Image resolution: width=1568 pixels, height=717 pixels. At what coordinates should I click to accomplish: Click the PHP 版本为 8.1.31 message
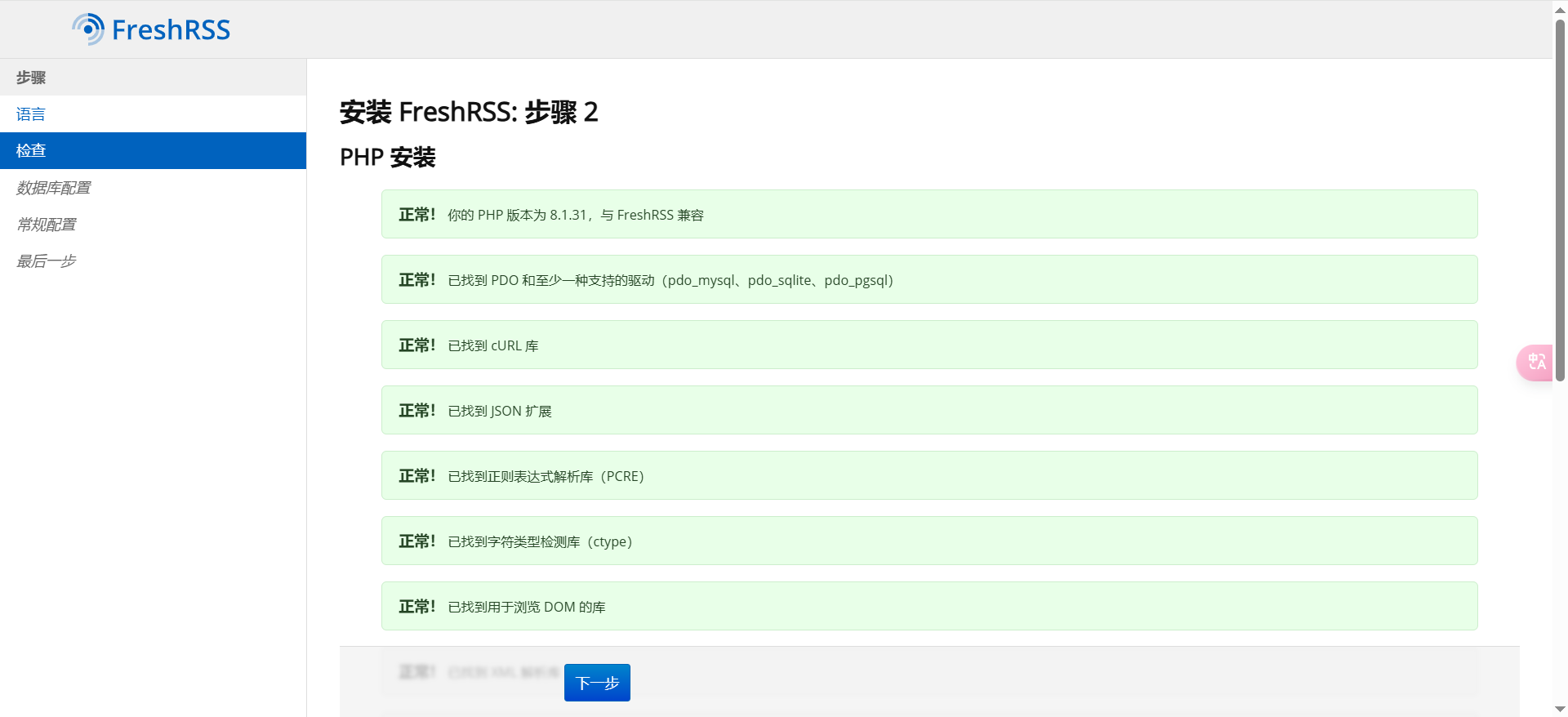coord(929,214)
